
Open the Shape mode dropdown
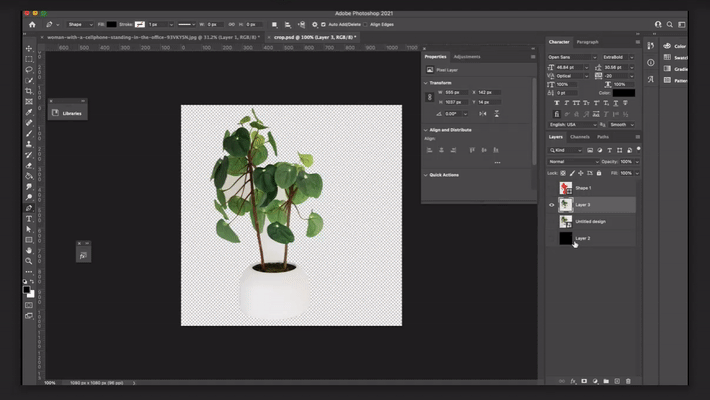tap(80, 24)
